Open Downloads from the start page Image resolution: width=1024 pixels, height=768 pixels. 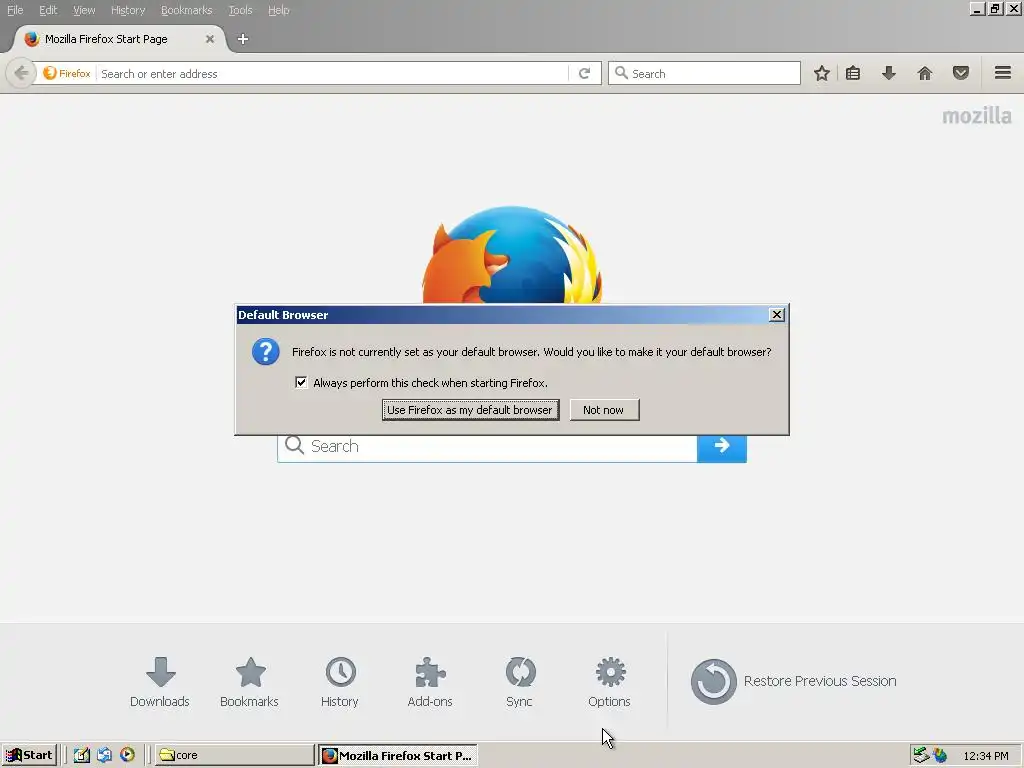pos(160,682)
